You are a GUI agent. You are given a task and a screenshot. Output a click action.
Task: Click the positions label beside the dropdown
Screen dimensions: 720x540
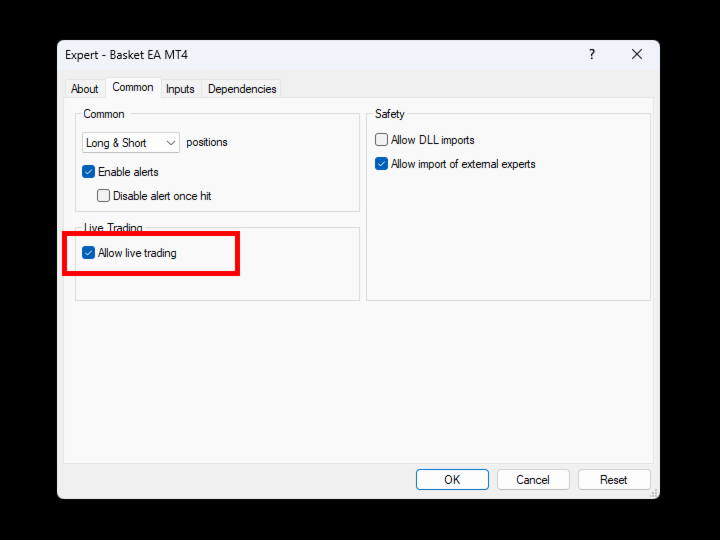pyautogui.click(x=207, y=142)
